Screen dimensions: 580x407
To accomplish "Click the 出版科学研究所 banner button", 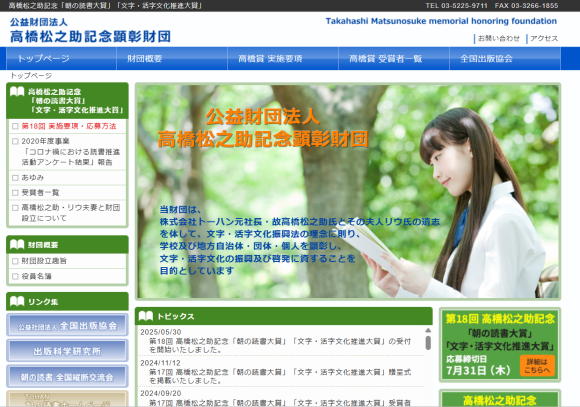I will [x=67, y=350].
